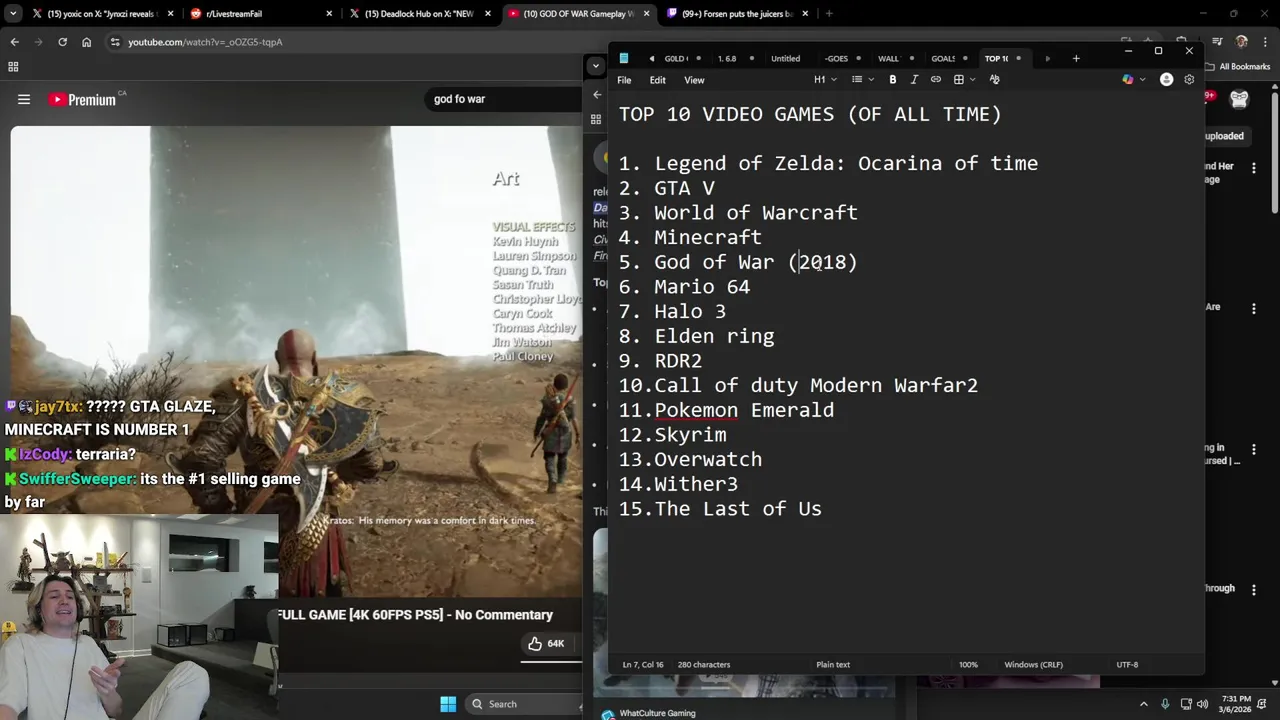Reload the YouTube page
1280x720 pixels.
(62, 42)
